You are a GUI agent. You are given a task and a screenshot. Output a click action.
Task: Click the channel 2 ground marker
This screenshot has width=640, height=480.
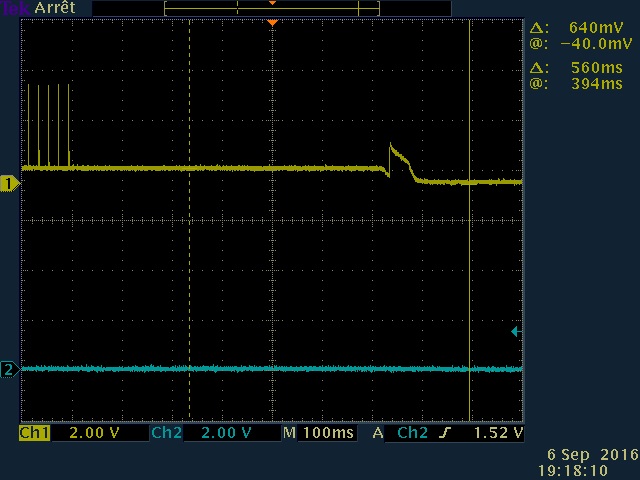[9, 369]
